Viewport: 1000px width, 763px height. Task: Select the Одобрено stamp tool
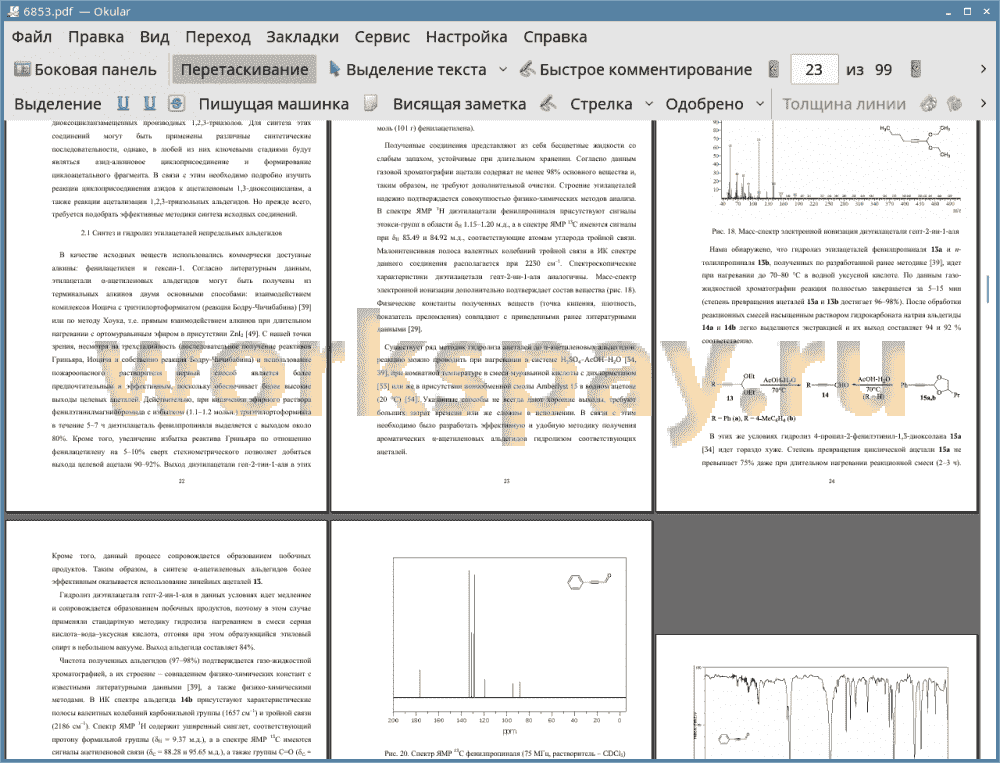pos(704,104)
